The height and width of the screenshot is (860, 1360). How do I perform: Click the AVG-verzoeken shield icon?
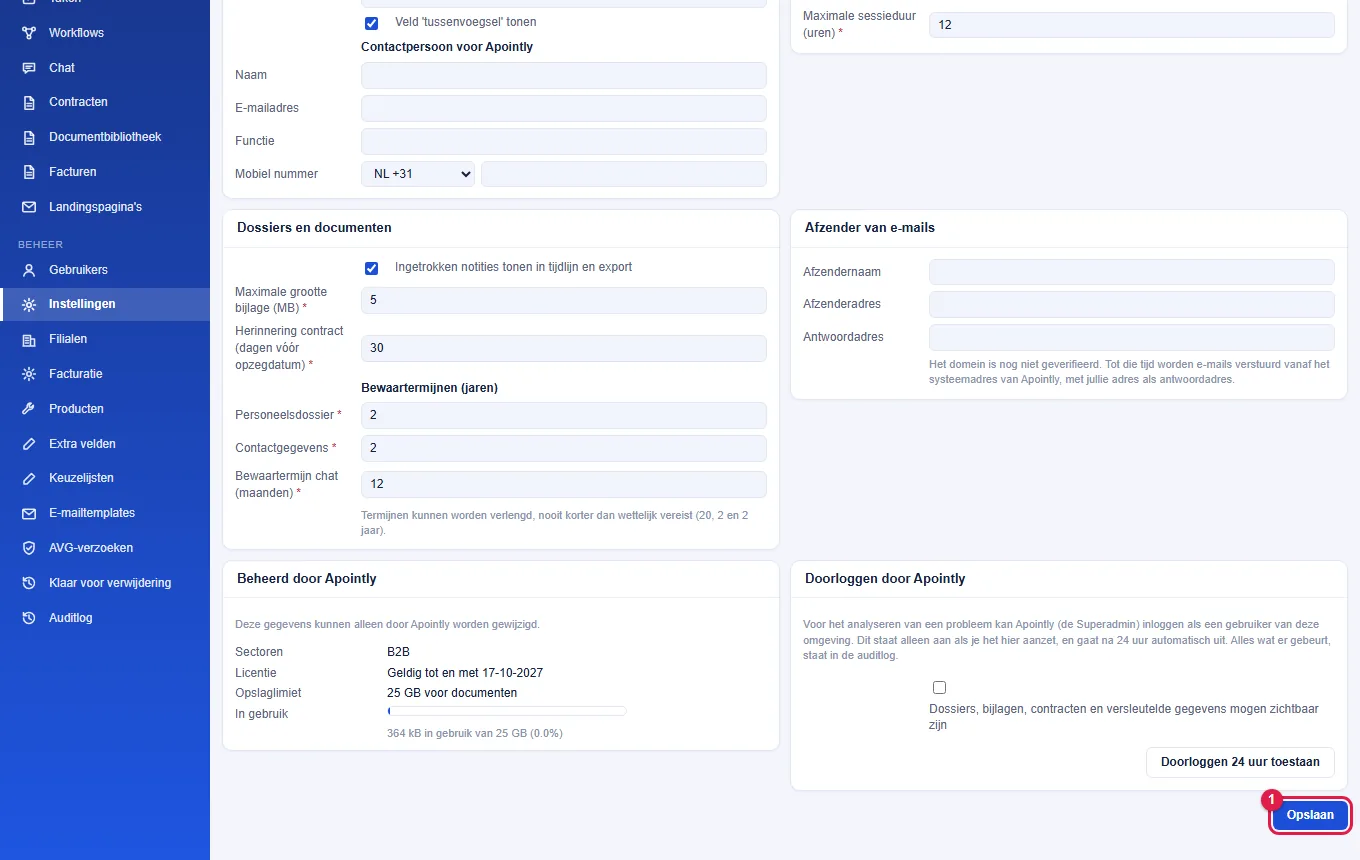[29, 548]
